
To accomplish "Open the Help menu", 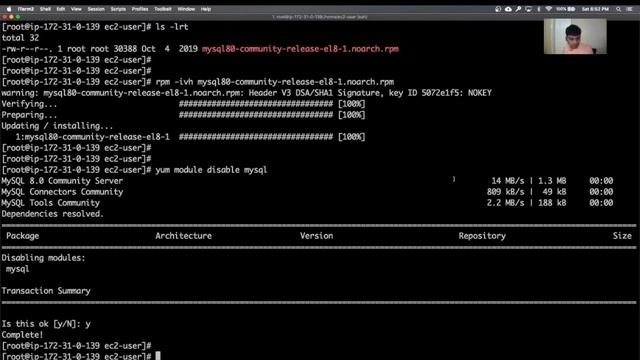I will (x=206, y=9).
